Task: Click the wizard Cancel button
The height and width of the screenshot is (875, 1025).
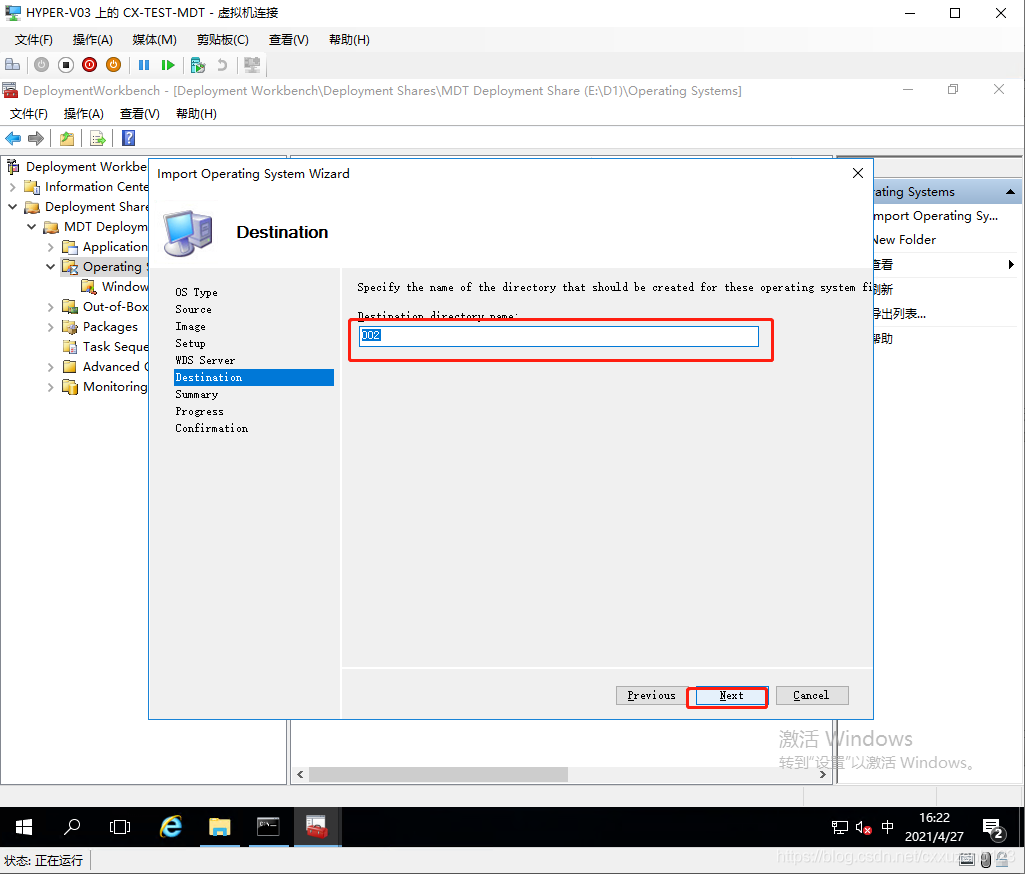Action: point(811,696)
